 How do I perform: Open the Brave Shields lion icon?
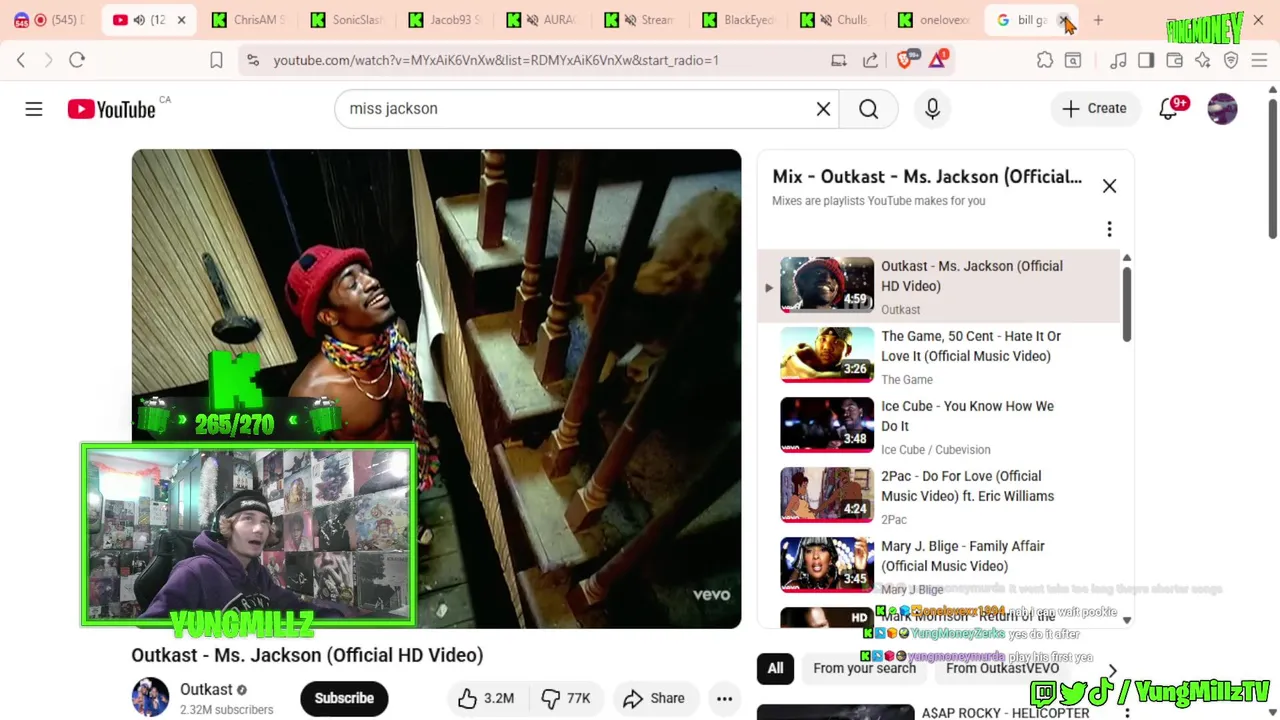(905, 60)
